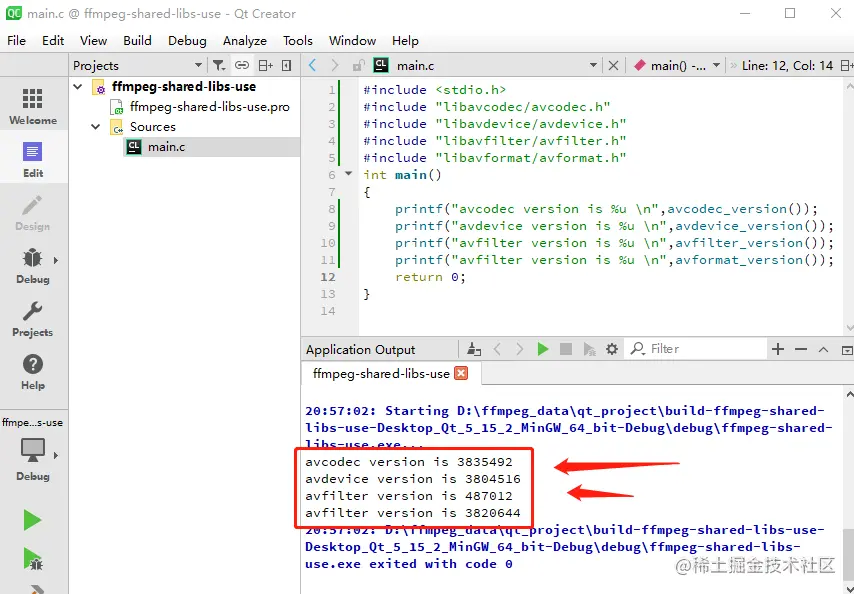The width and height of the screenshot is (854, 594).
Task: Open the Build menu
Action: tap(137, 41)
